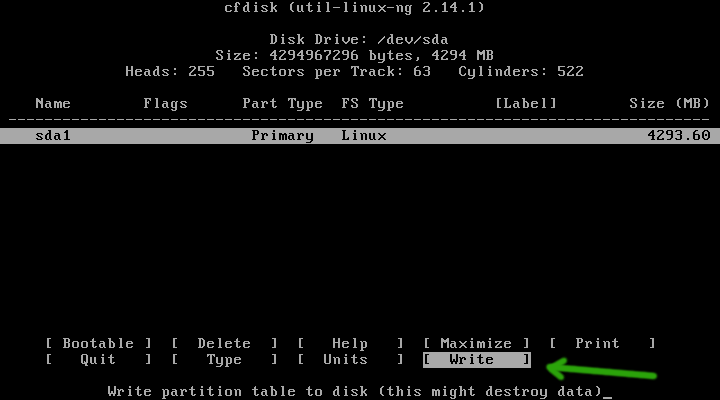Click the Cylinders: 522 text
Screen dimensions: 720x400
[x=521, y=72]
